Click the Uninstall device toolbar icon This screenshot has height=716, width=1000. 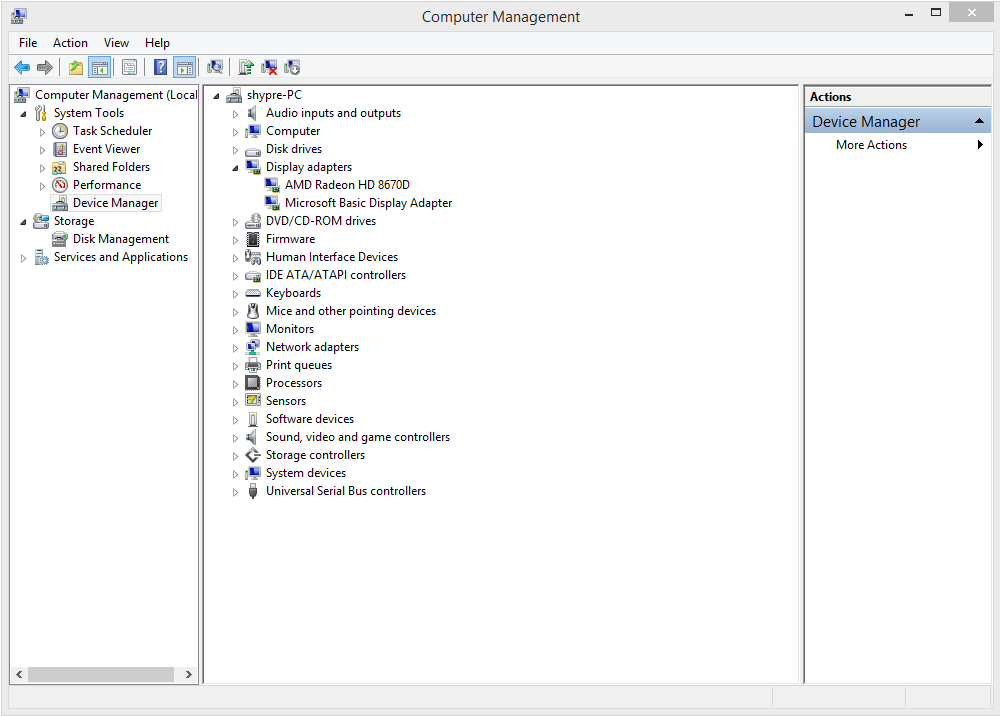[x=269, y=67]
